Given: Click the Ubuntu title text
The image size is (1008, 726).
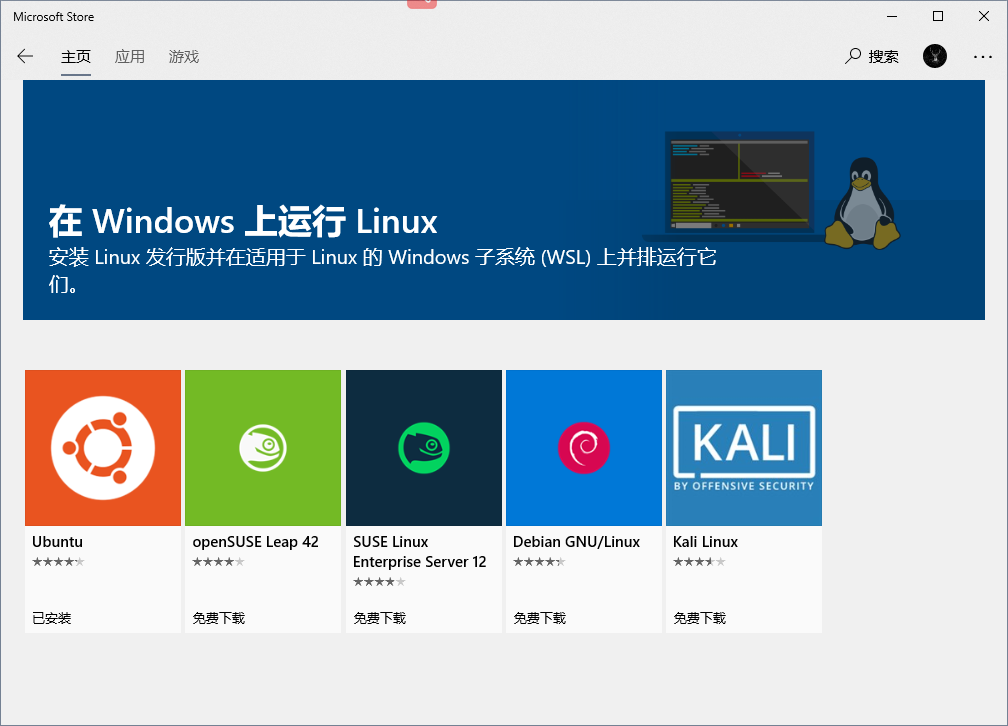Looking at the screenshot, I should pos(57,542).
